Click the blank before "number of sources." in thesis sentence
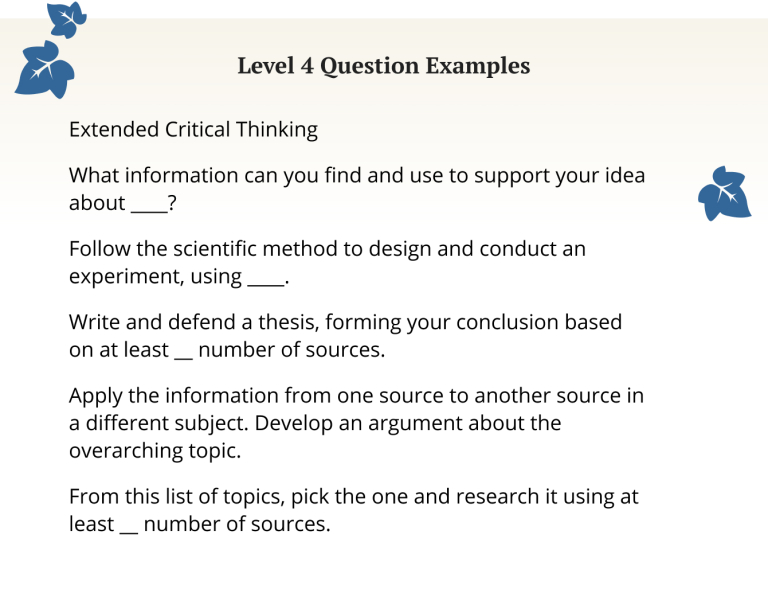The image size is (768, 593). [183, 352]
